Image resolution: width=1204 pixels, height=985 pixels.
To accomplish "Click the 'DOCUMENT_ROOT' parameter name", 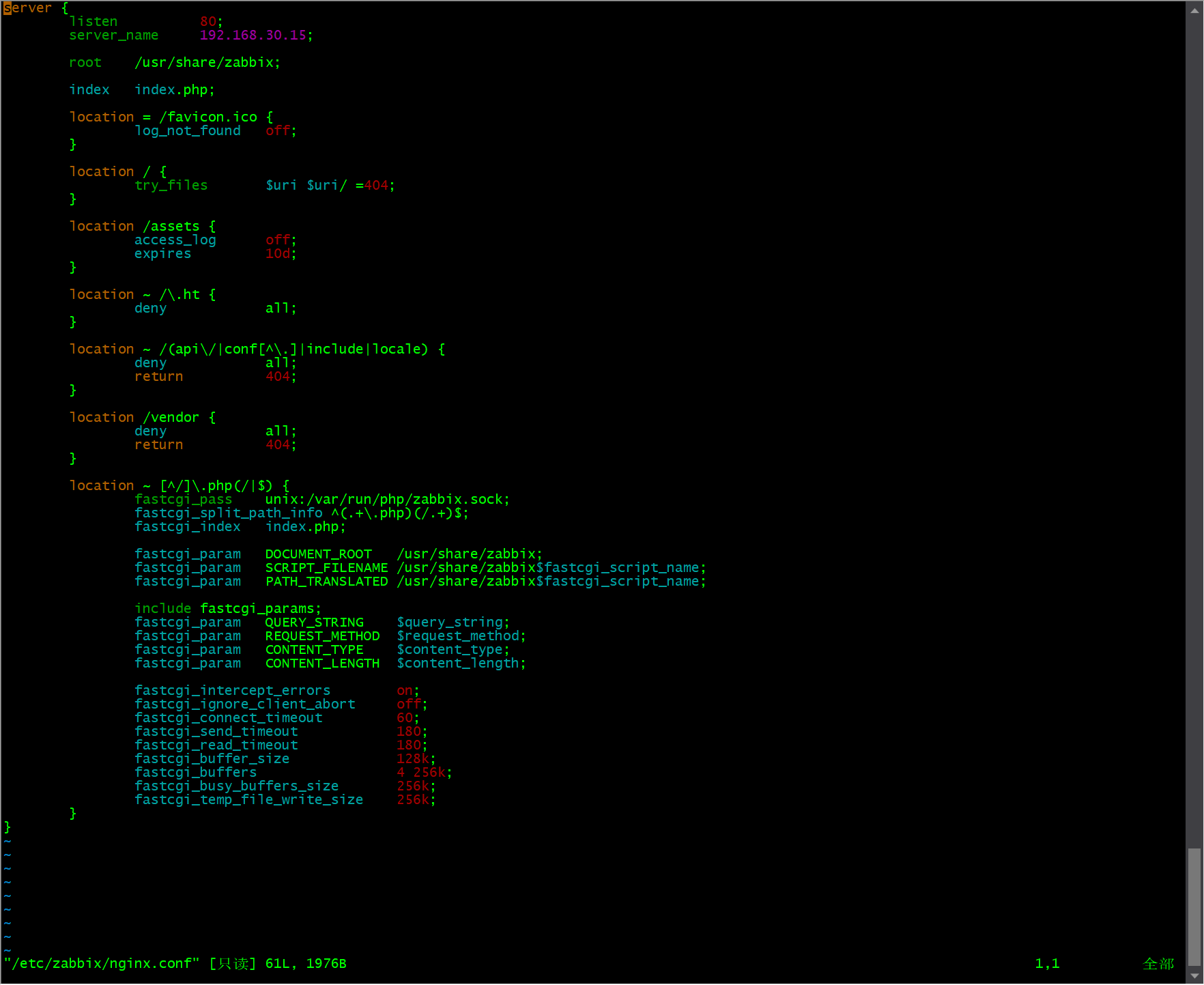I will (319, 554).
